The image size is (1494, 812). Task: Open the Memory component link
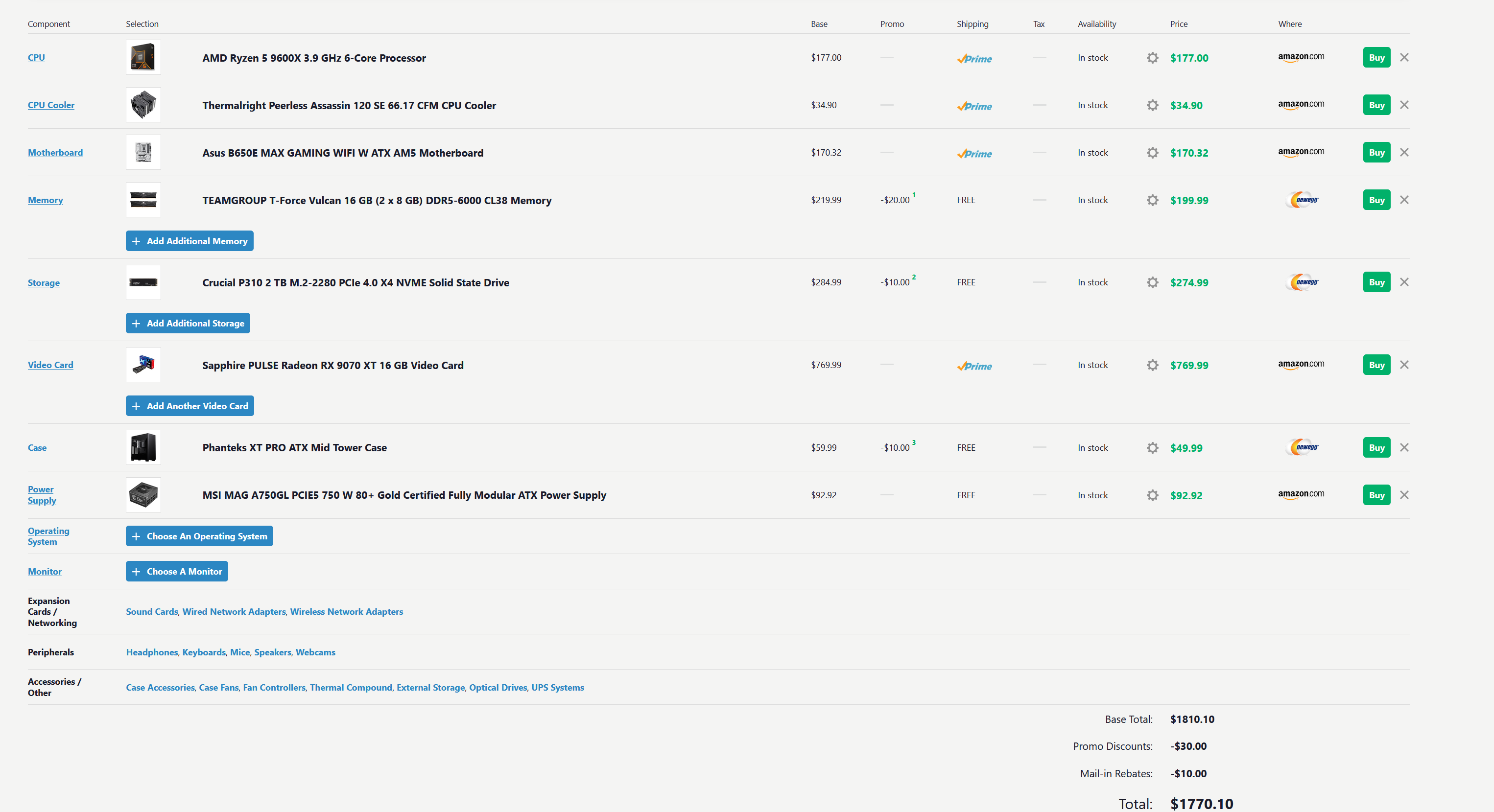45,200
